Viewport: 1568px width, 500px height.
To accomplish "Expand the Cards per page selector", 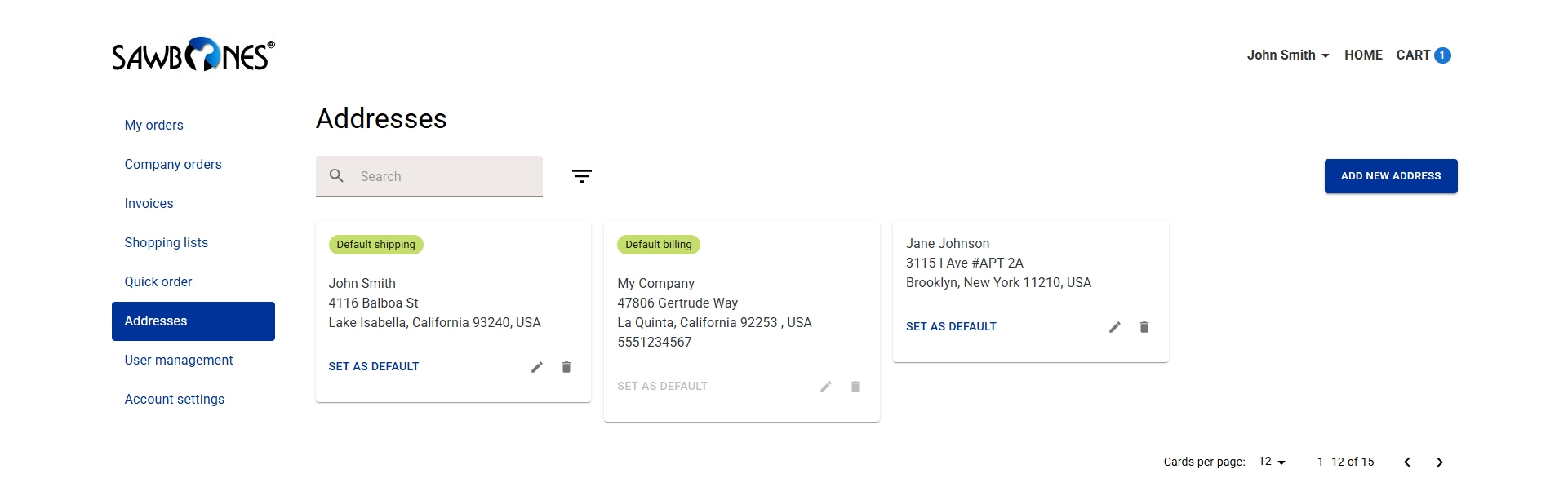I will (x=1272, y=462).
